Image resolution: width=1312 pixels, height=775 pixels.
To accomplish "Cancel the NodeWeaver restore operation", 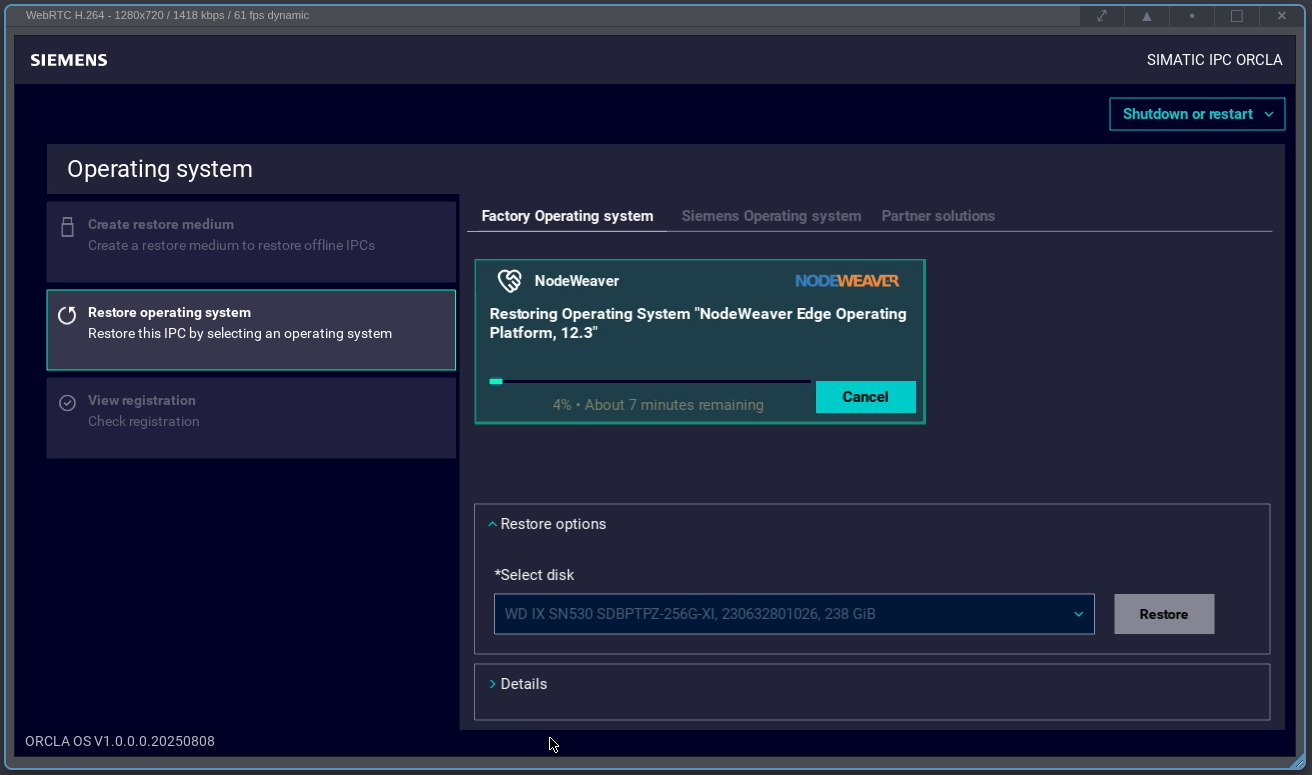I will coord(865,397).
